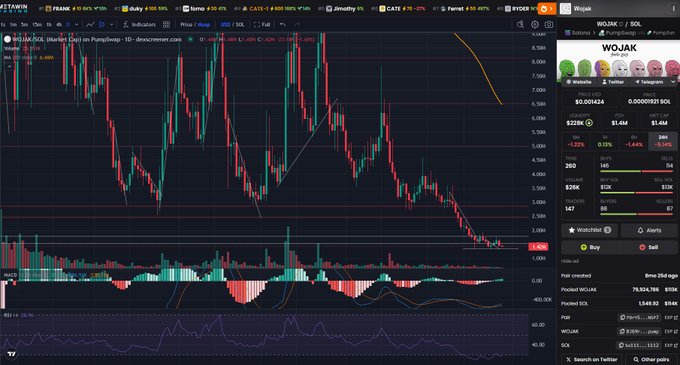Select the 5M price change tab

pyautogui.click(x=575, y=141)
